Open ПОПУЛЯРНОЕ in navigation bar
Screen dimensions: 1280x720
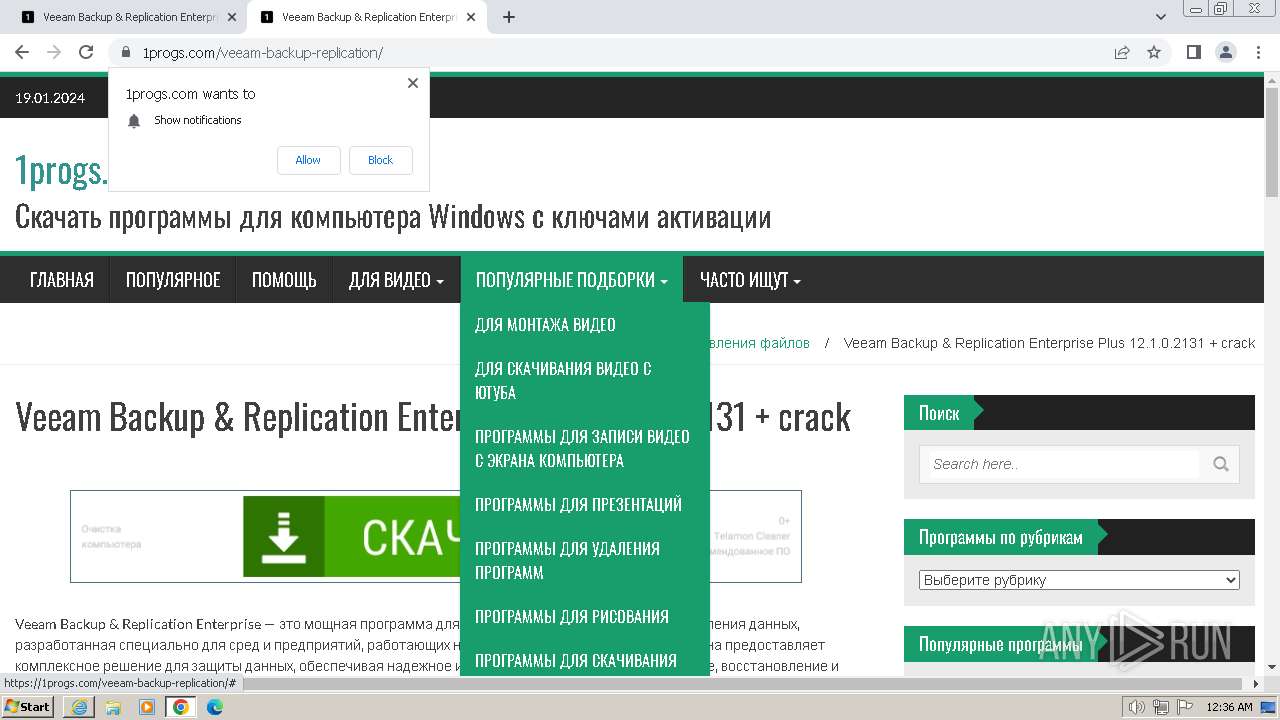(173, 280)
